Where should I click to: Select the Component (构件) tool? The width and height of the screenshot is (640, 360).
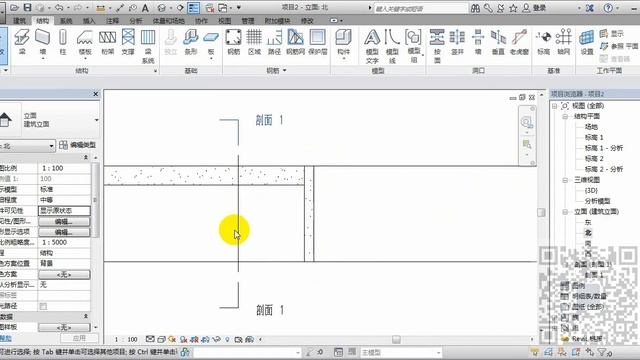click(x=343, y=42)
